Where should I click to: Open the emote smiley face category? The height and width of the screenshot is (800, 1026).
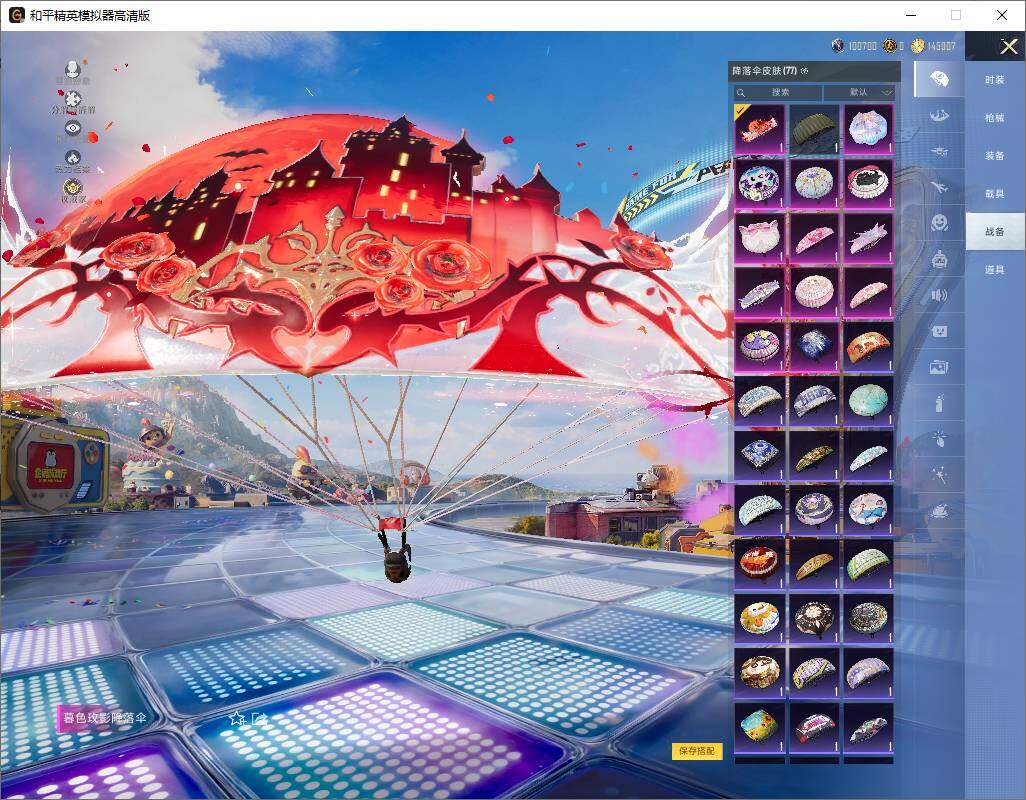pos(939,222)
